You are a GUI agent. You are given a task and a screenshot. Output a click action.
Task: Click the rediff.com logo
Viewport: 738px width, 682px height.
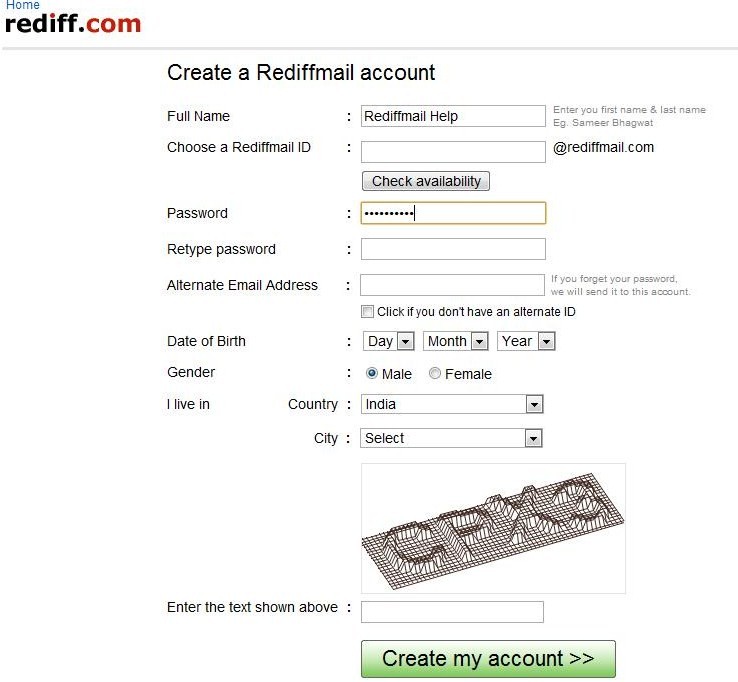[x=73, y=24]
